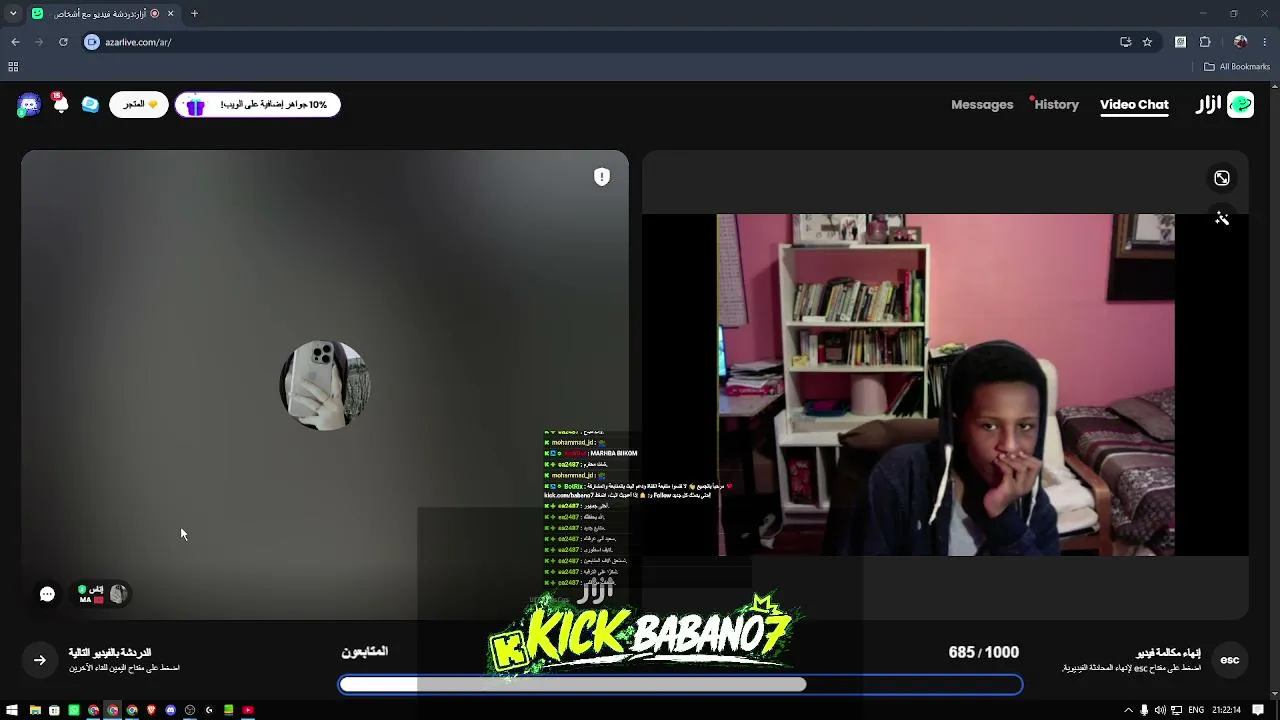Open File Explorer from the taskbar

[x=35, y=710]
